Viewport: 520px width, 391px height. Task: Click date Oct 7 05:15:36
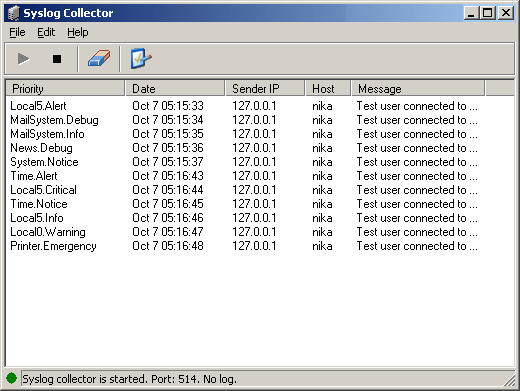point(168,148)
